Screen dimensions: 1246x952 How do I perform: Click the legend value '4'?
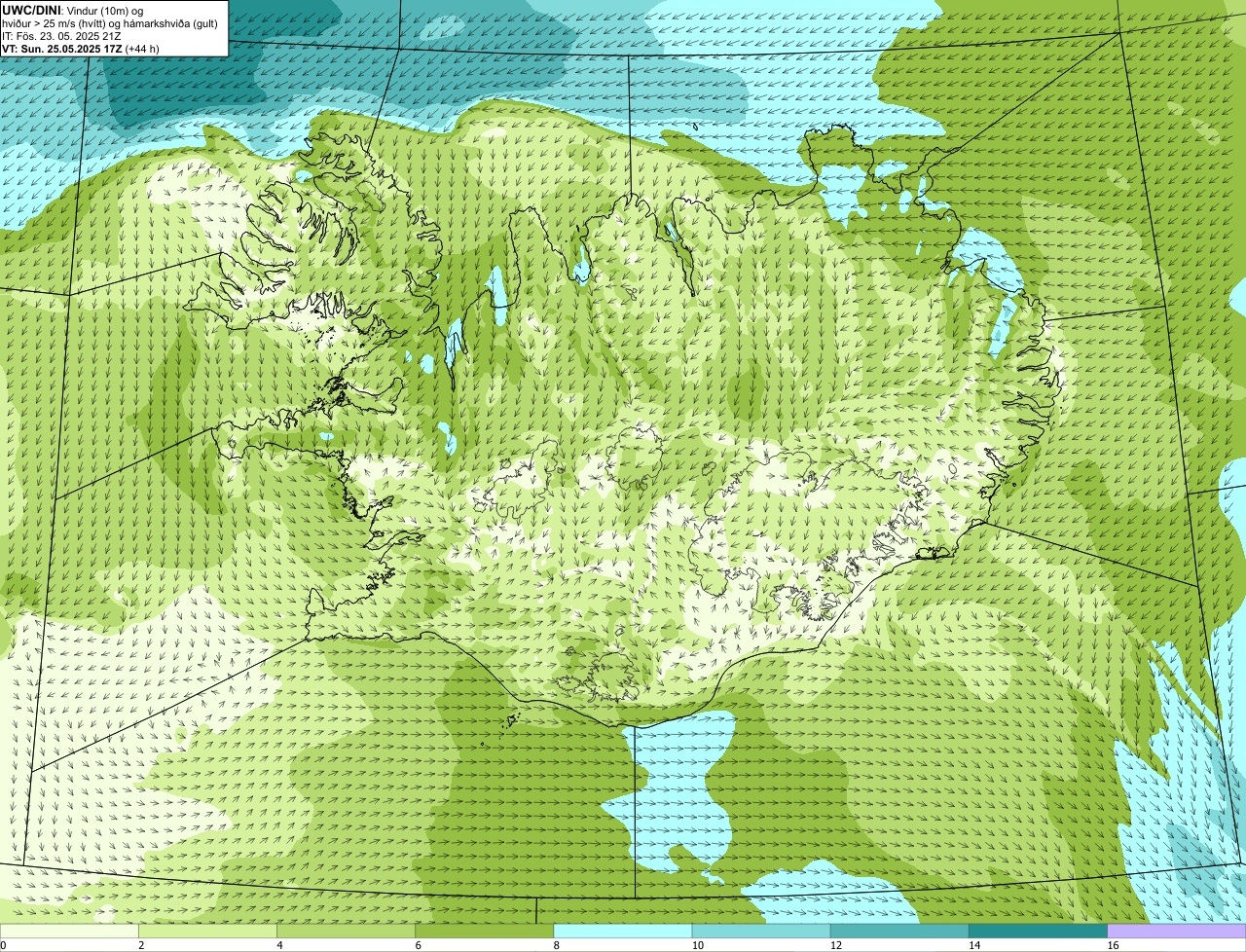280,945
